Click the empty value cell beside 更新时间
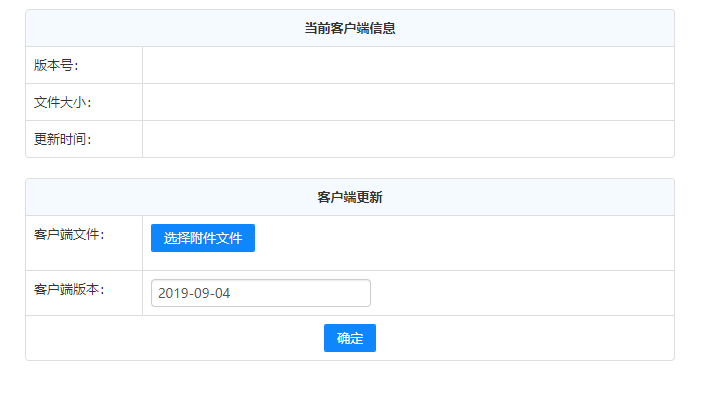The width and height of the screenshot is (712, 408). pyautogui.click(x=408, y=139)
